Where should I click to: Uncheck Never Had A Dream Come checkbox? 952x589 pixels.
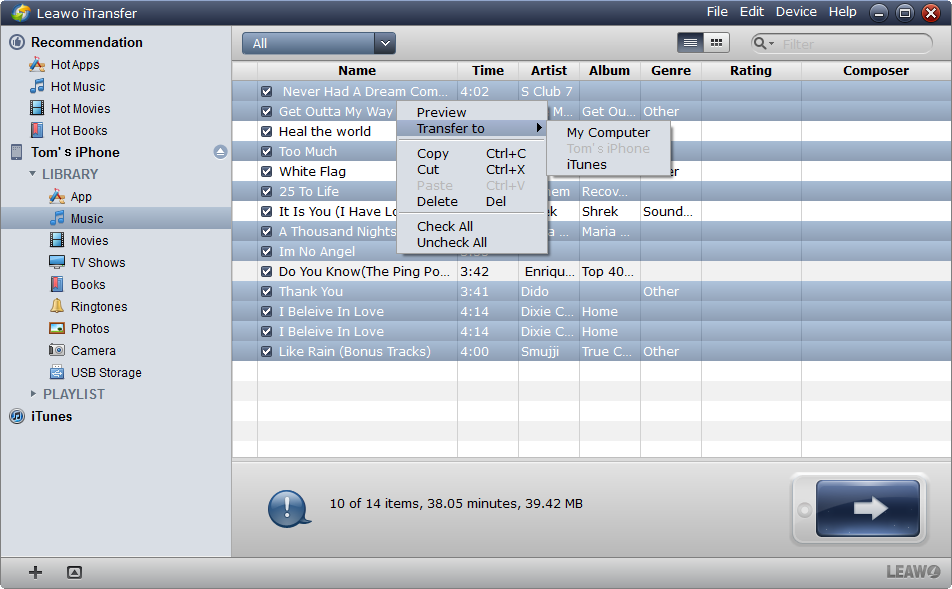click(x=267, y=92)
